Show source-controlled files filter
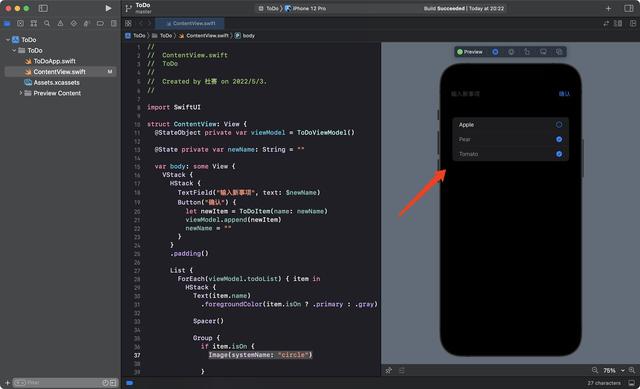The width and height of the screenshot is (640, 389). pos(113,383)
